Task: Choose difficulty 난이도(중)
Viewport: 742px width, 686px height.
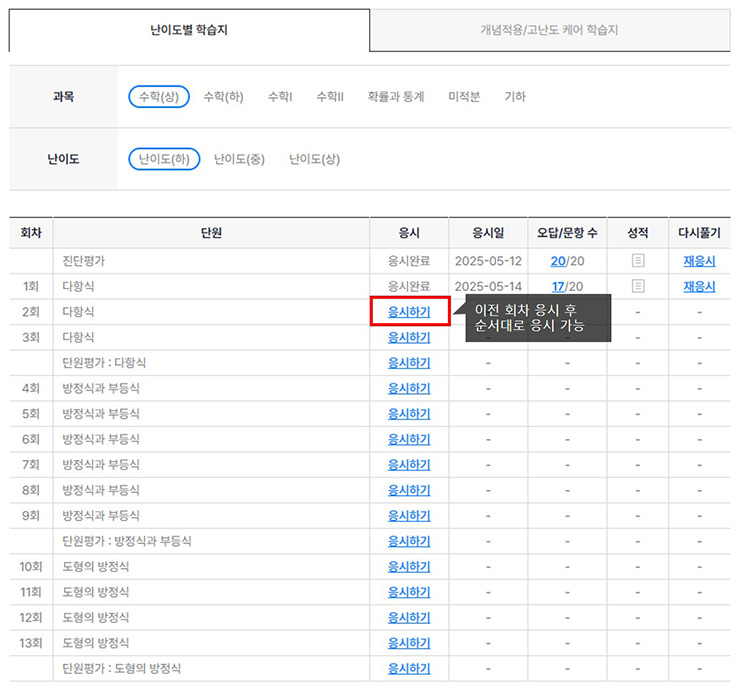Action: [x=239, y=159]
